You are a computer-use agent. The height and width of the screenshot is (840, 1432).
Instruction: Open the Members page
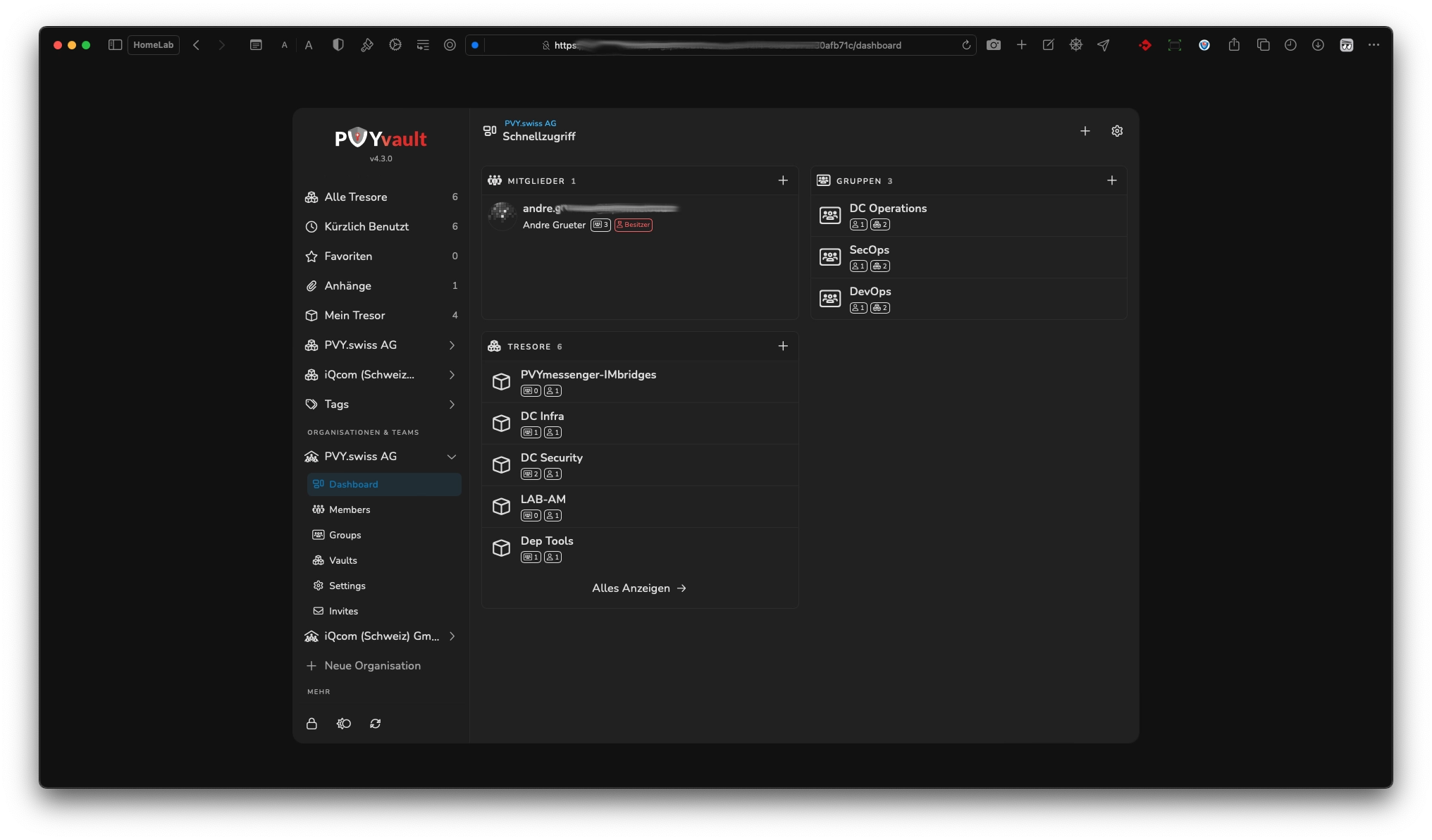click(x=384, y=509)
